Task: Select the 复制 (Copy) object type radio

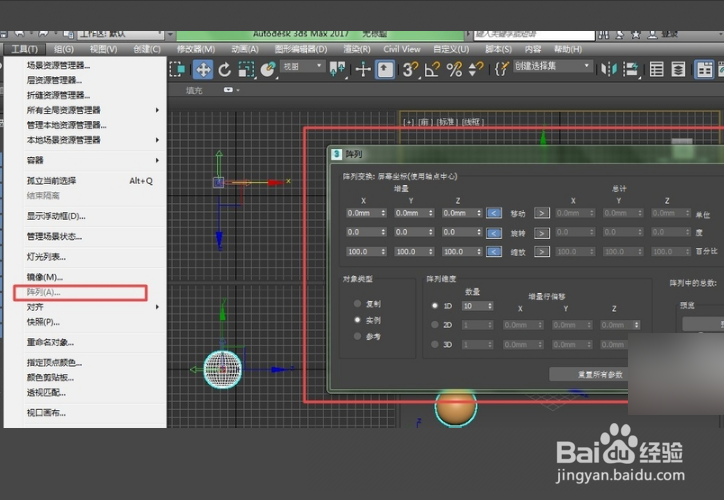Action: (357, 304)
